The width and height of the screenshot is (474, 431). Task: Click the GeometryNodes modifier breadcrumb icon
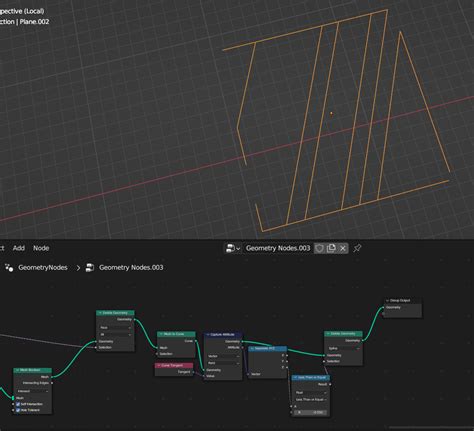pyautogui.click(x=9, y=267)
